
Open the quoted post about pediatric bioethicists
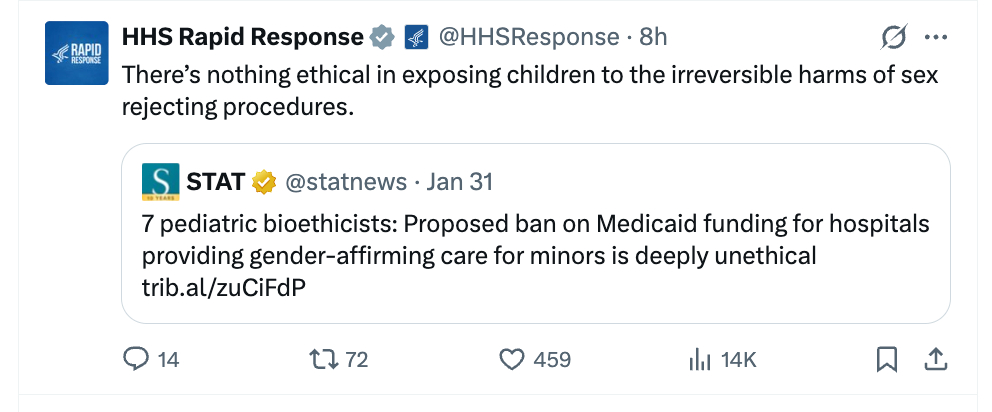535,239
